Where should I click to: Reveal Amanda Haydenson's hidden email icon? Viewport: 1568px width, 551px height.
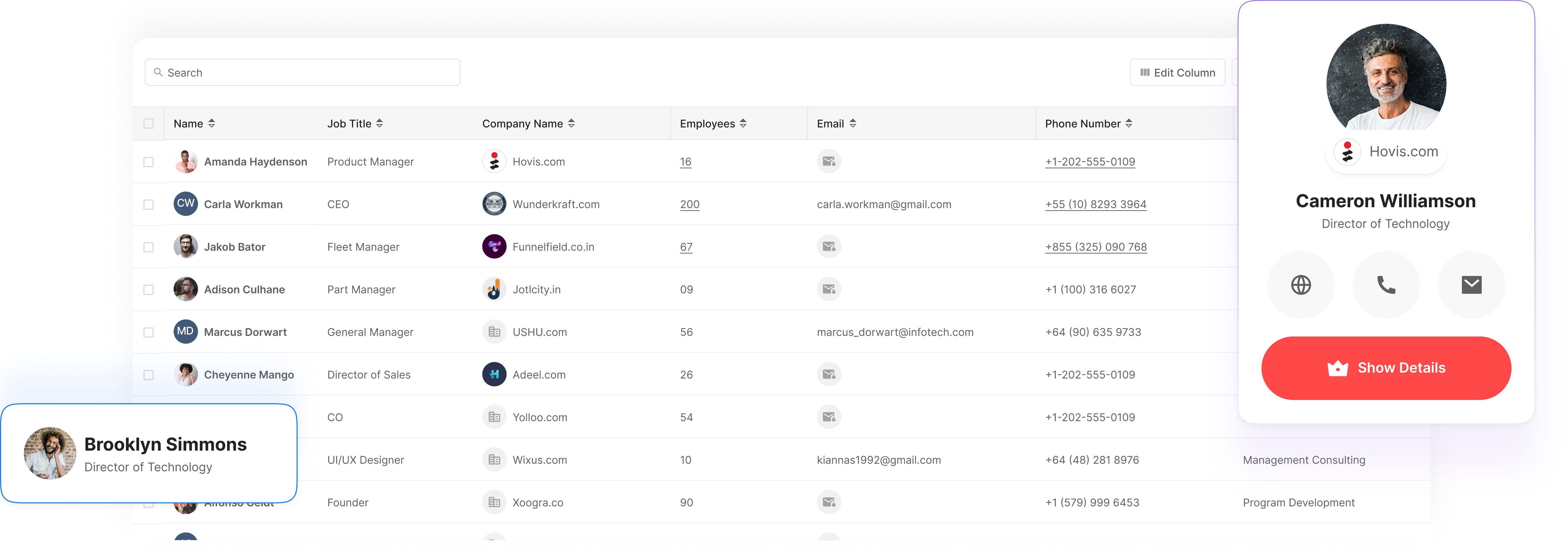point(828,161)
